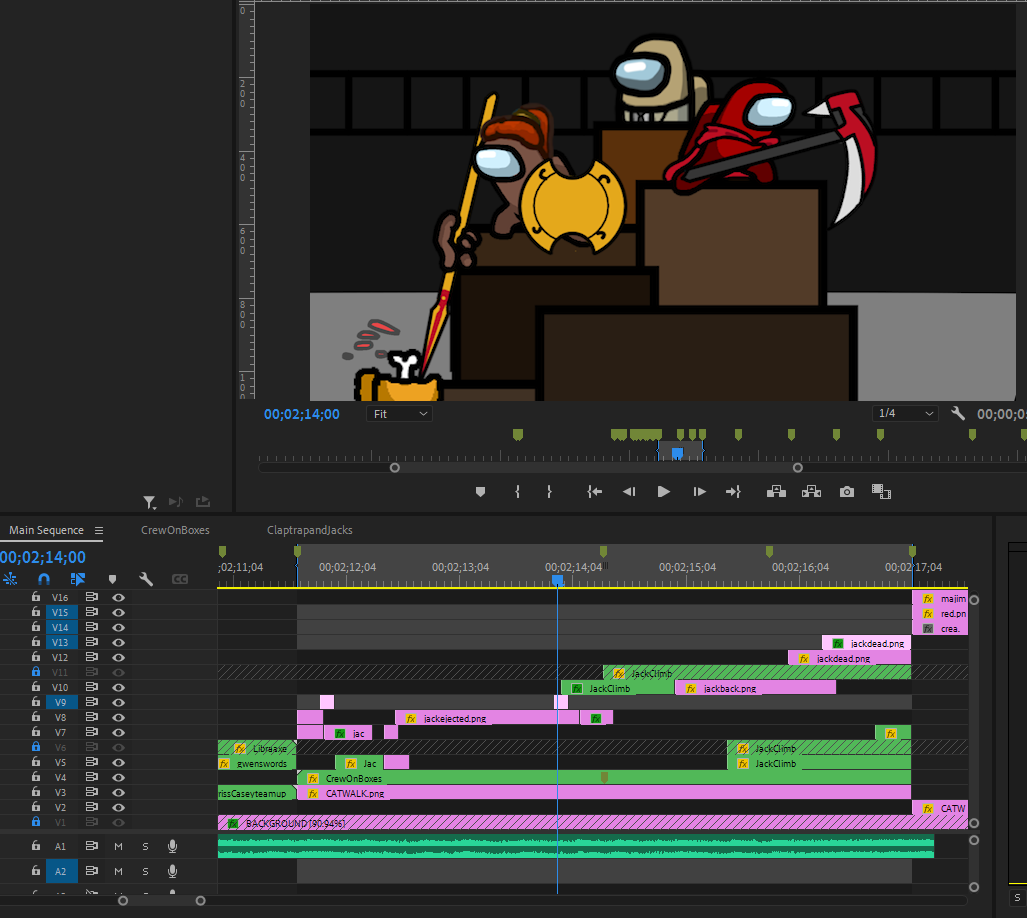Toggle track targeting on V16

tap(60, 597)
